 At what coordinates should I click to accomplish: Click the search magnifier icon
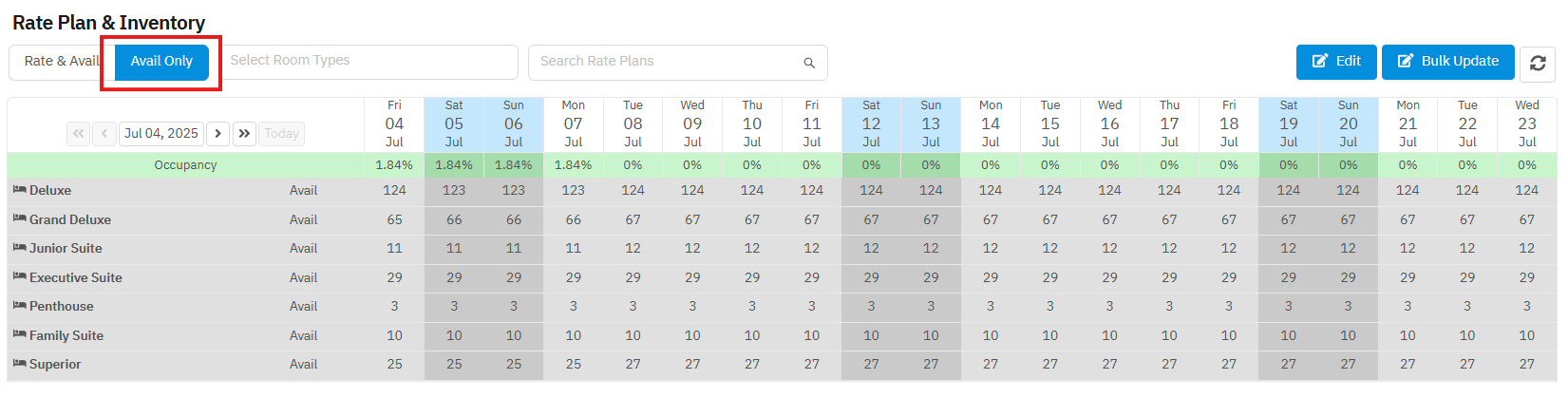809,63
